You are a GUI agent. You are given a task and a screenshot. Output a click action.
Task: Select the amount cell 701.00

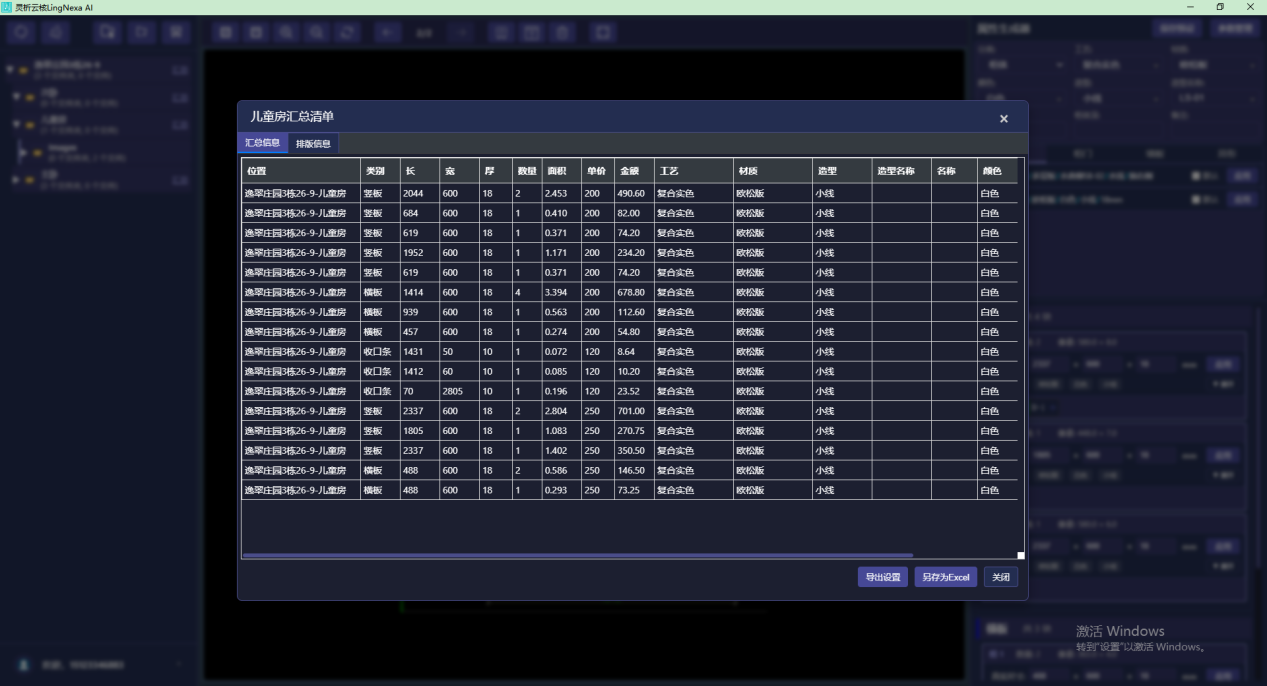click(634, 411)
